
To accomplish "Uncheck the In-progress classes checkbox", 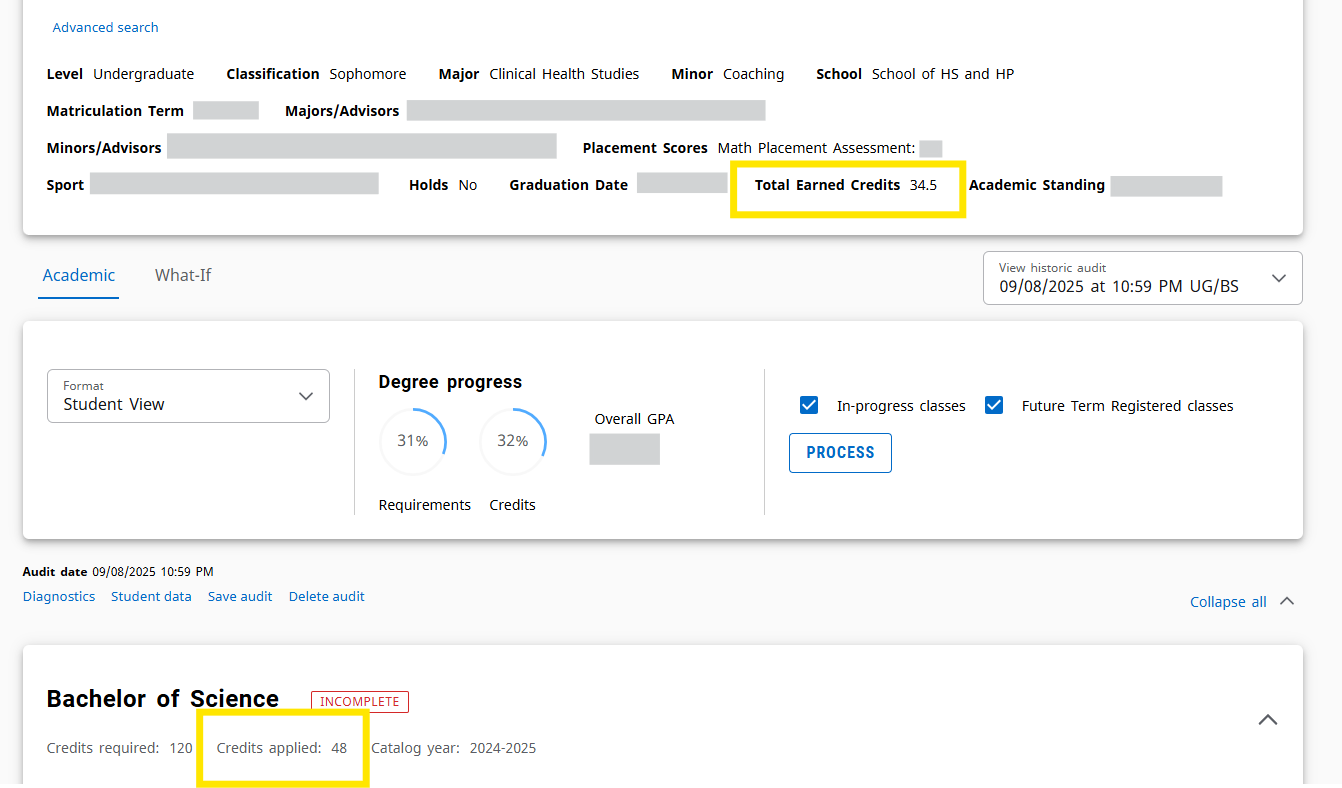I will pos(810,406).
